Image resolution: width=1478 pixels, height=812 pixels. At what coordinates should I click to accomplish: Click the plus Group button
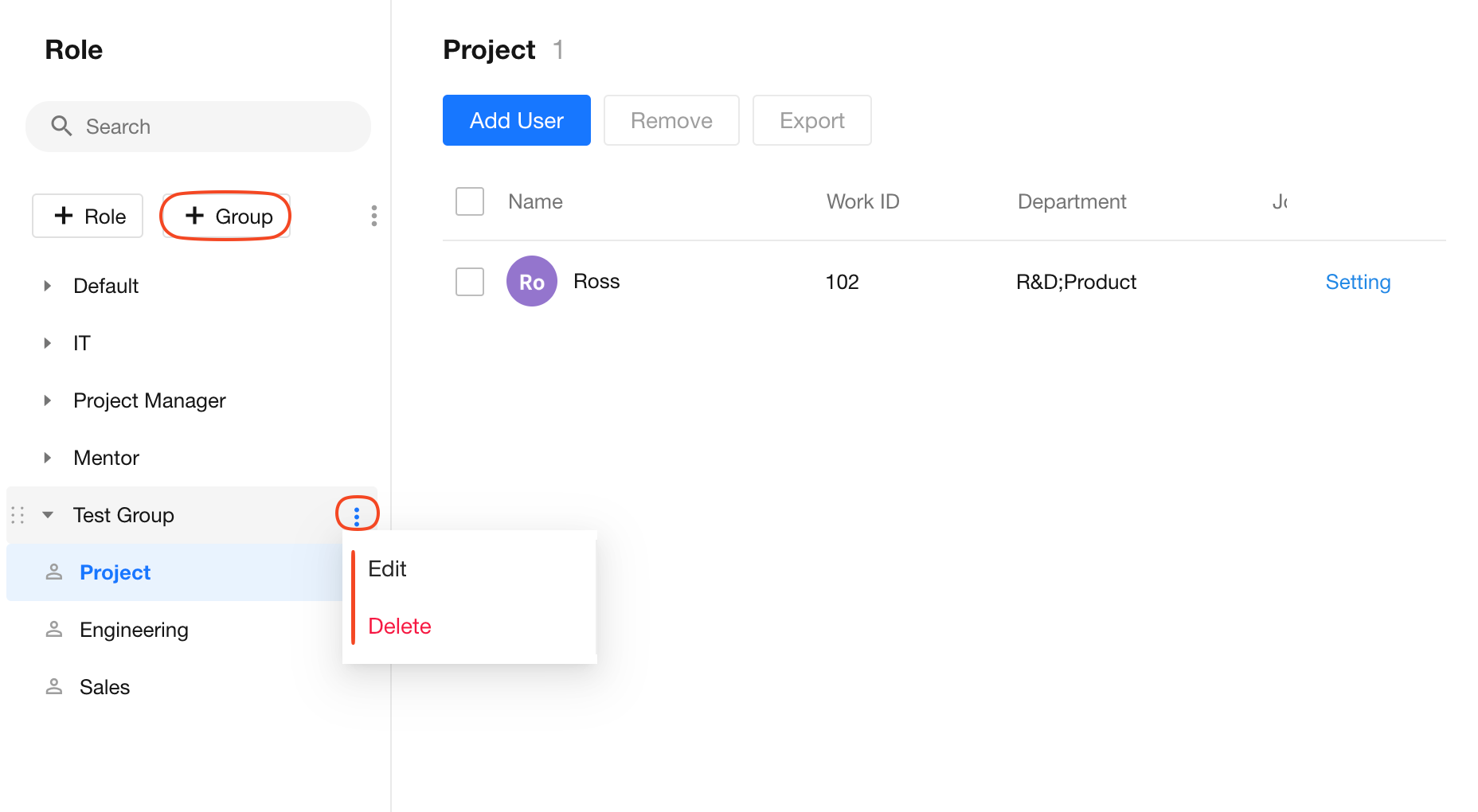coord(227,216)
